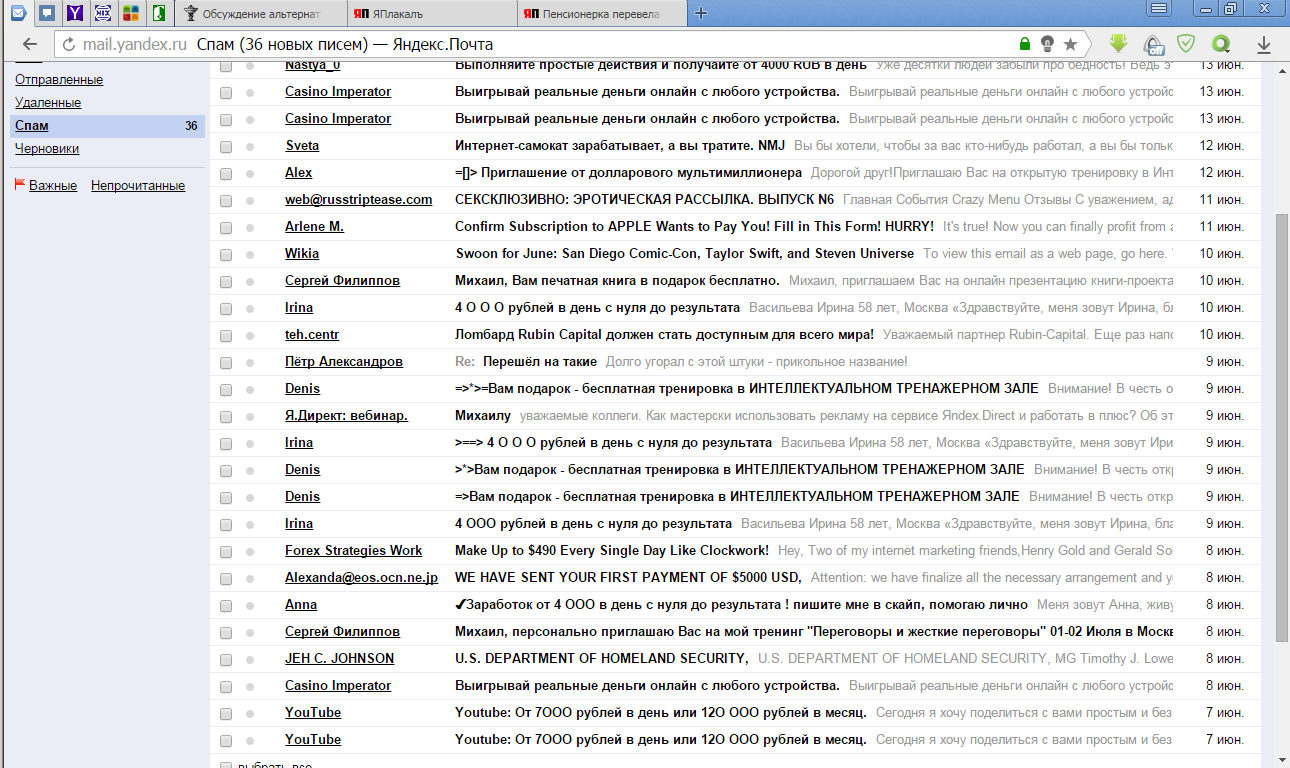This screenshot has height=768, width=1290.
Task: Open the Re: Перешёл на такие email
Action: [x=526, y=362]
